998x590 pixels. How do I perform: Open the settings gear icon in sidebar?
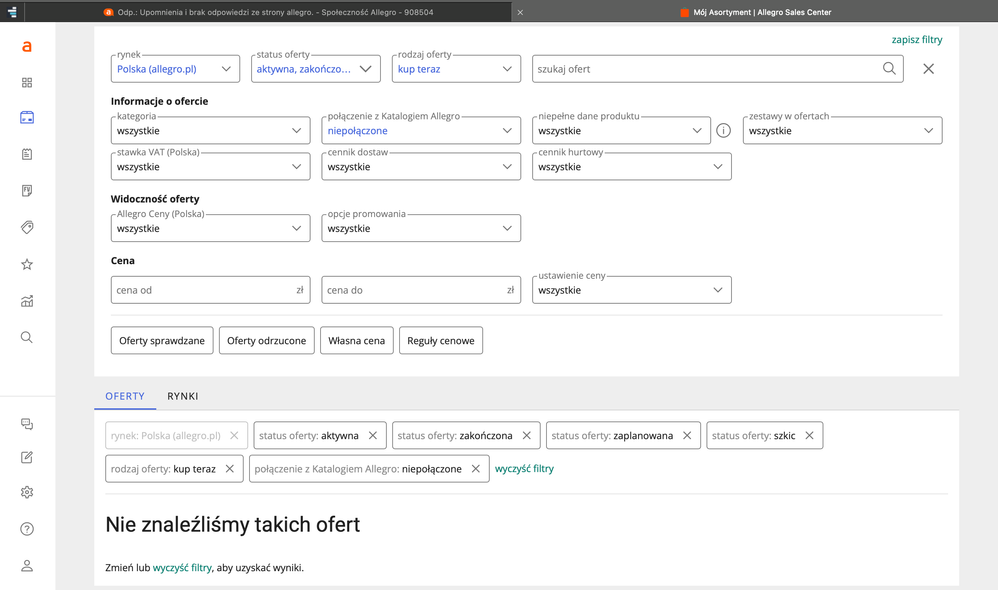[x=27, y=492]
